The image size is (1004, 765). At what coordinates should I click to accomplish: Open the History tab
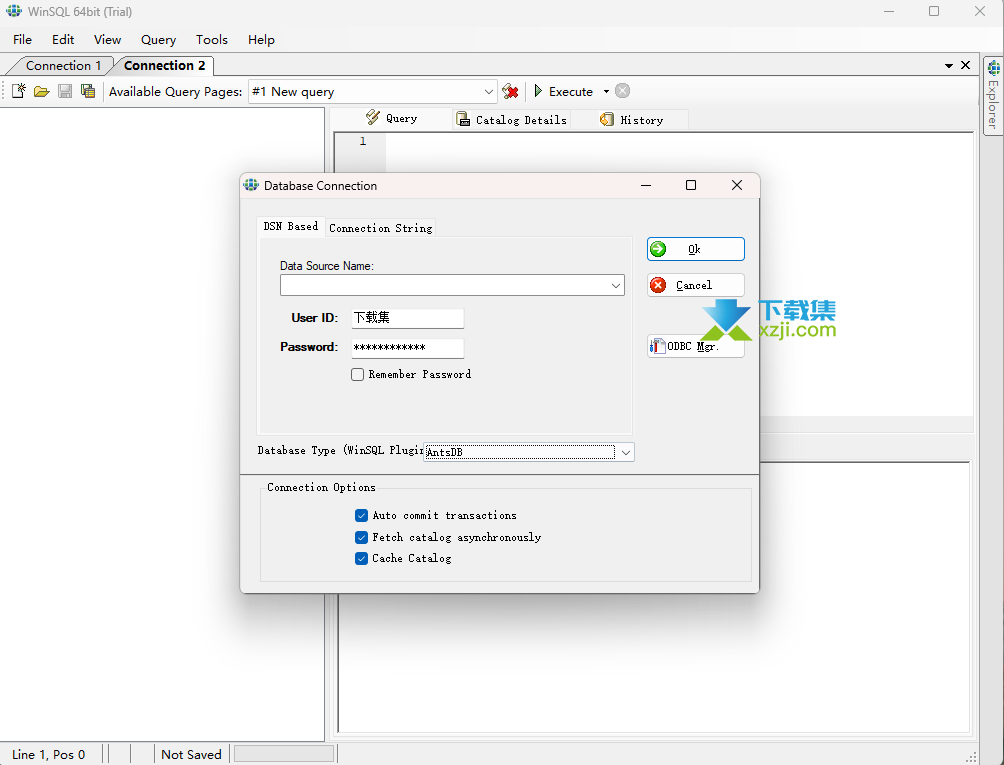(x=631, y=120)
